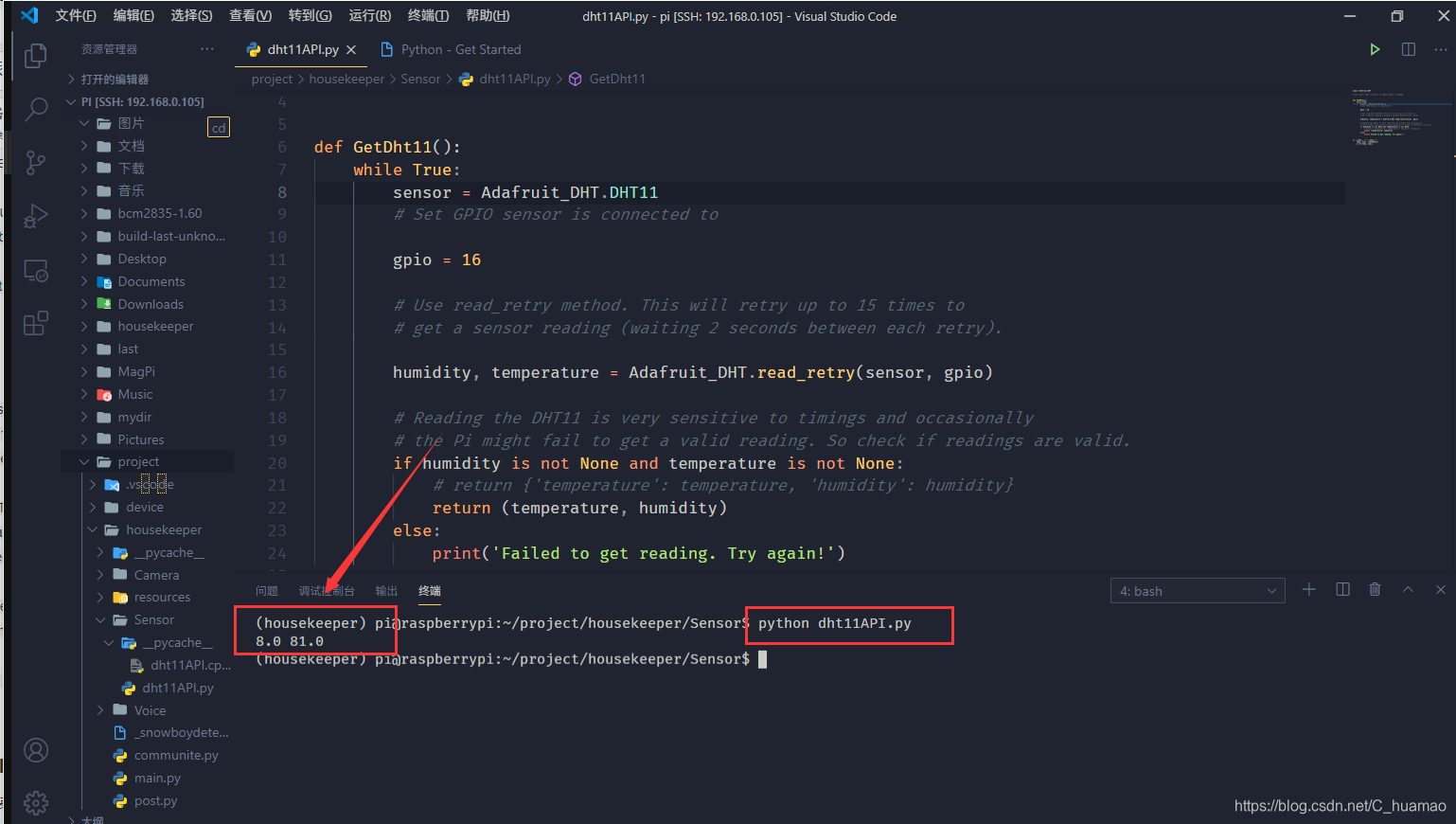The image size is (1456, 824).
Task: Open post.py in explorer tree
Action: click(x=155, y=800)
